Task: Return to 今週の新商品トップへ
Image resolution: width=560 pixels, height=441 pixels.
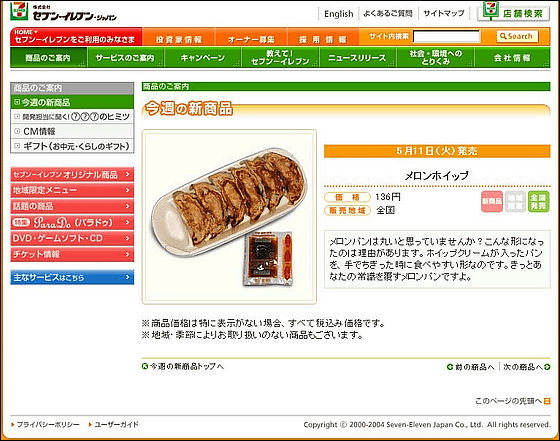Action: (x=183, y=366)
